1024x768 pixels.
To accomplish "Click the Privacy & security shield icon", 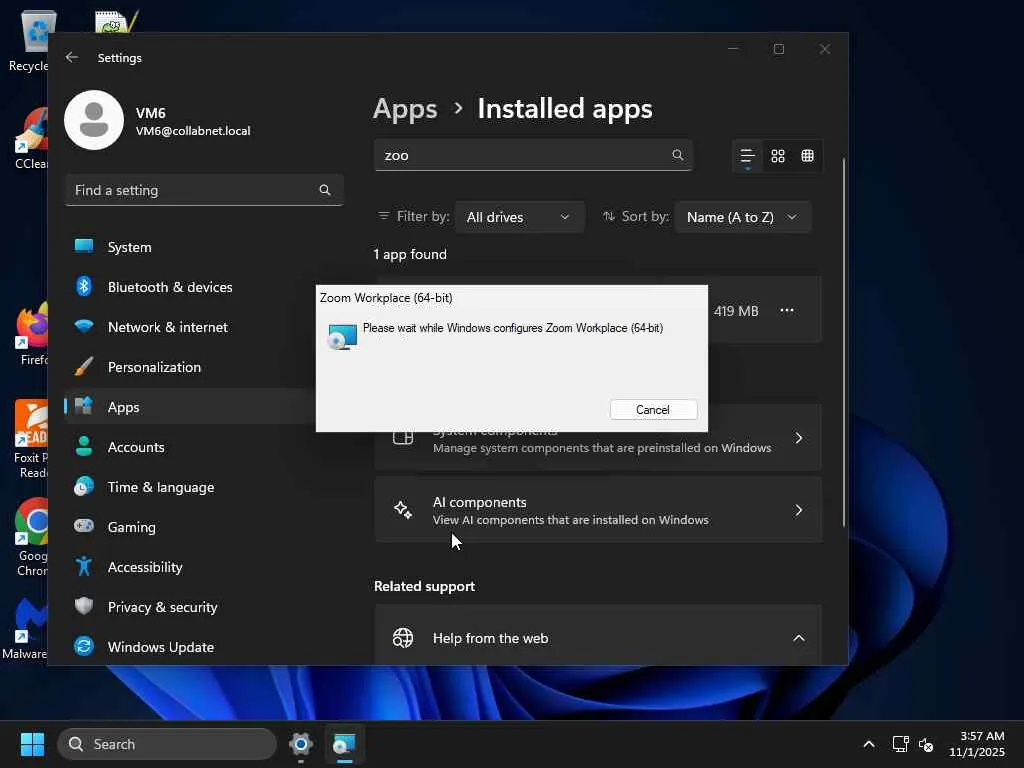I will [84, 606].
